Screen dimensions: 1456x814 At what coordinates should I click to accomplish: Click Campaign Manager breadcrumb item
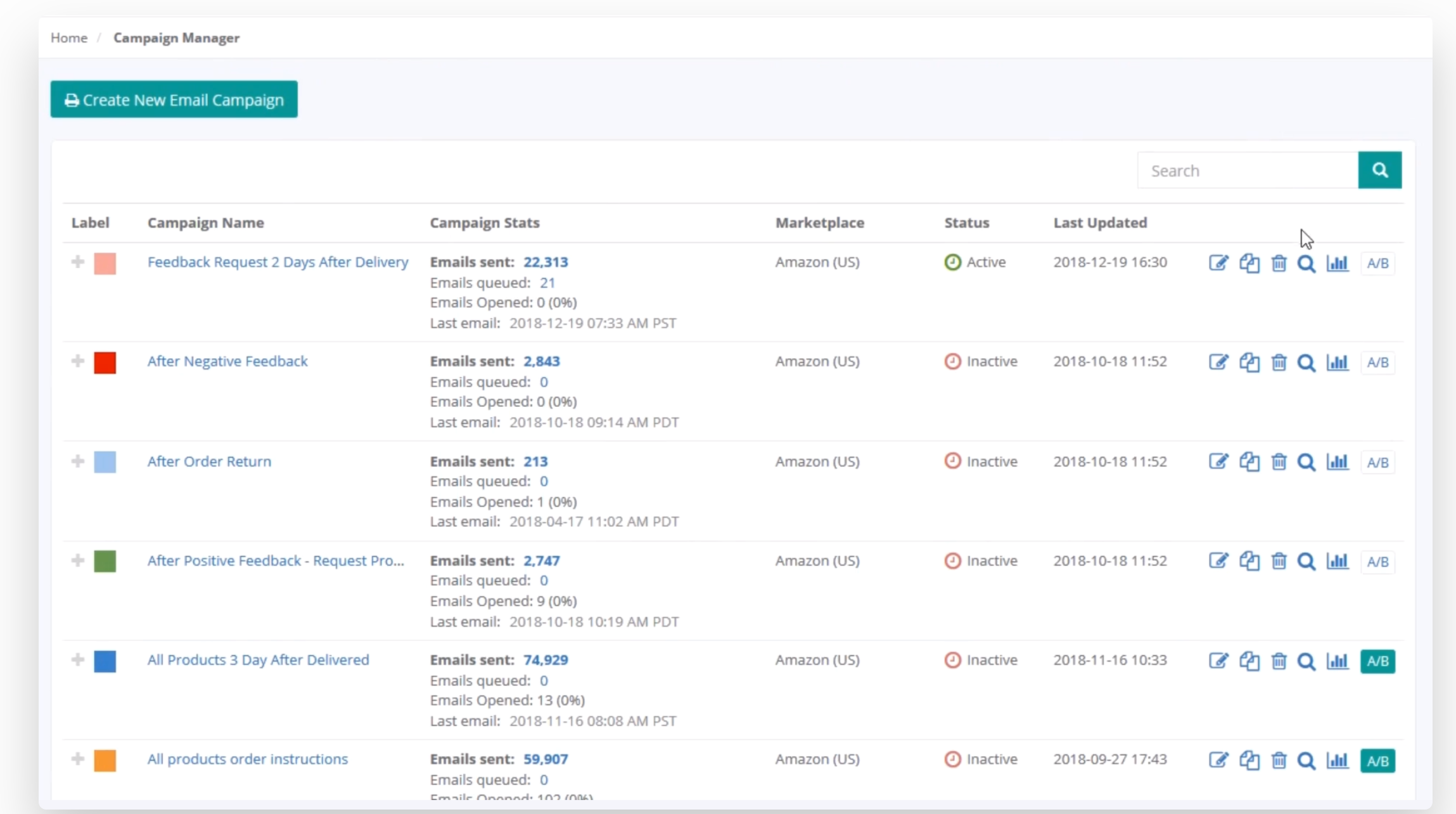coord(176,38)
